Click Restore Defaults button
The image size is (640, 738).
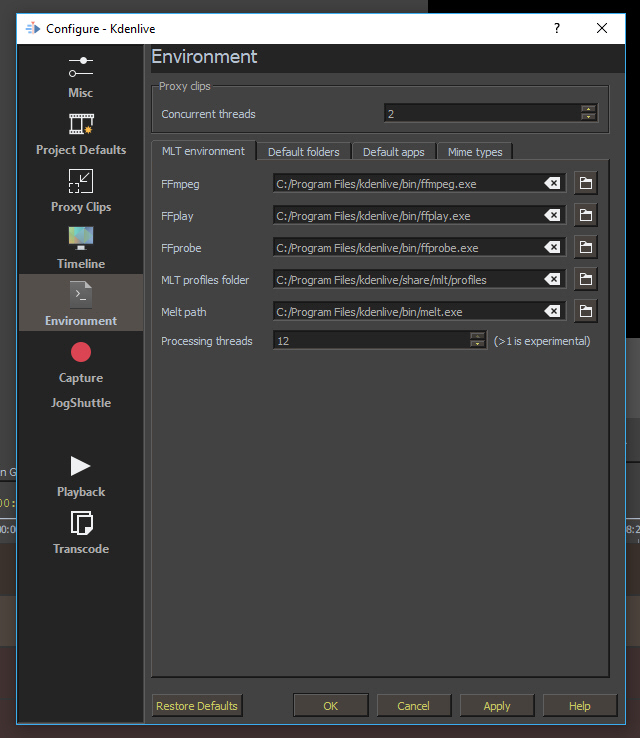point(197,706)
